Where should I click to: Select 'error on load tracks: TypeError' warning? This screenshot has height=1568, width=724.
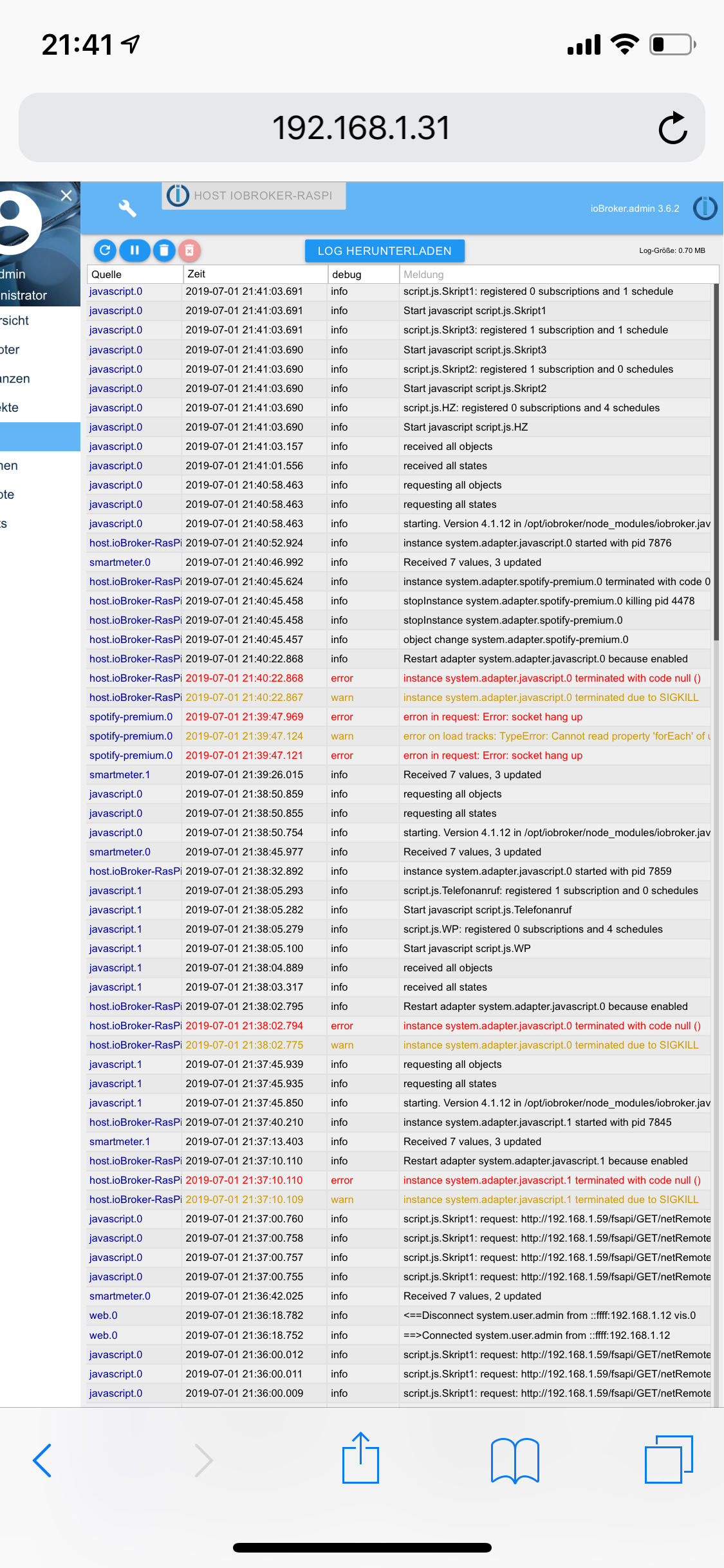click(x=557, y=736)
